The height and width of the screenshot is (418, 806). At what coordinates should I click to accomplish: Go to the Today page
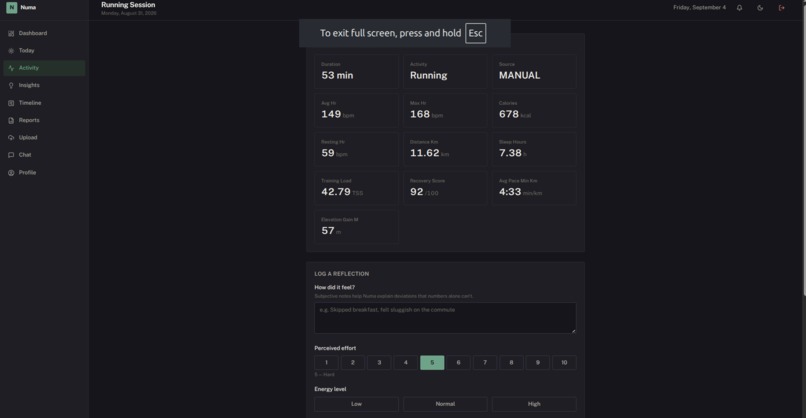click(x=44, y=51)
